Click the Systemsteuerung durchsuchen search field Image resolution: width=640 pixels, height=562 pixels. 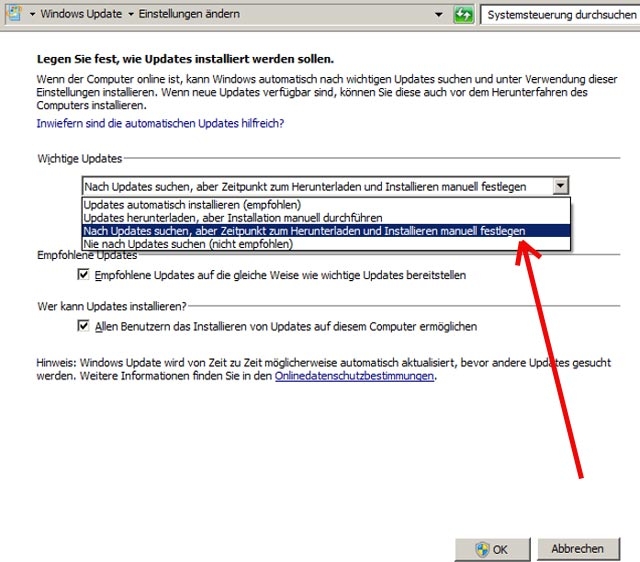560,15
